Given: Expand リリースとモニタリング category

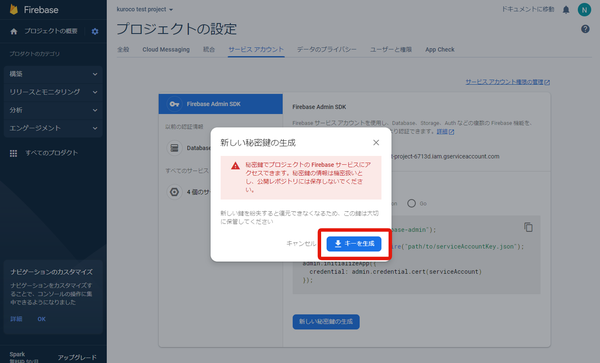Looking at the screenshot, I should (x=53, y=92).
